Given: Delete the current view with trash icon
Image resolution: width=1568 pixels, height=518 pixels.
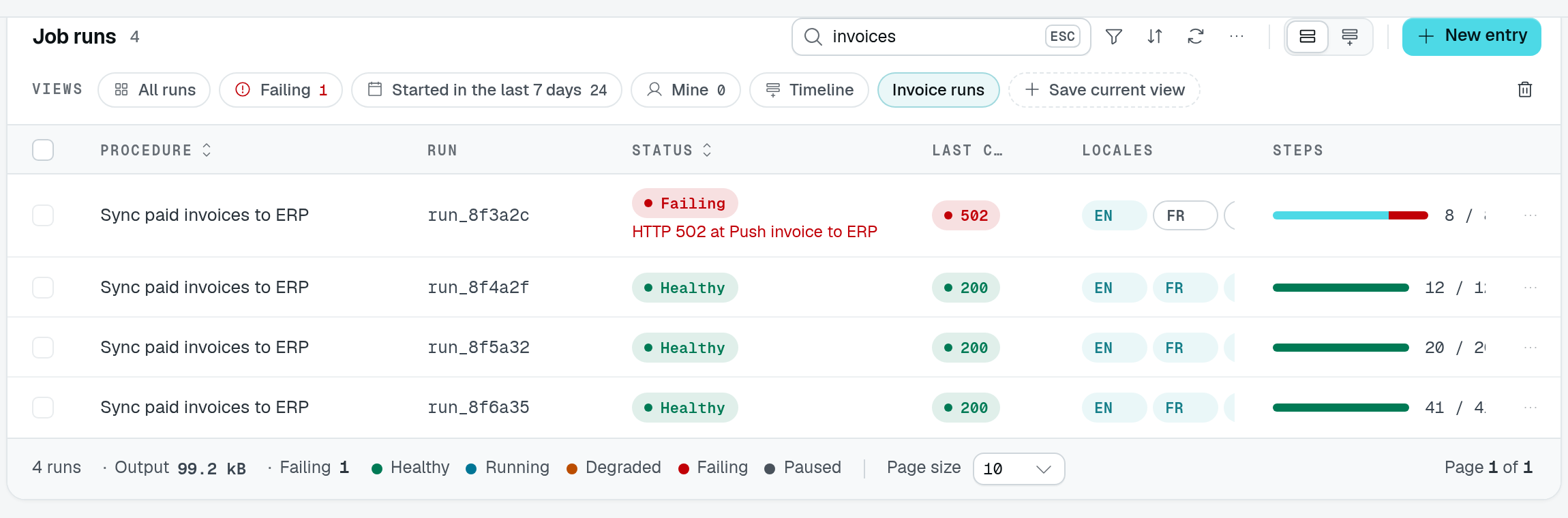Looking at the screenshot, I should [x=1525, y=90].
